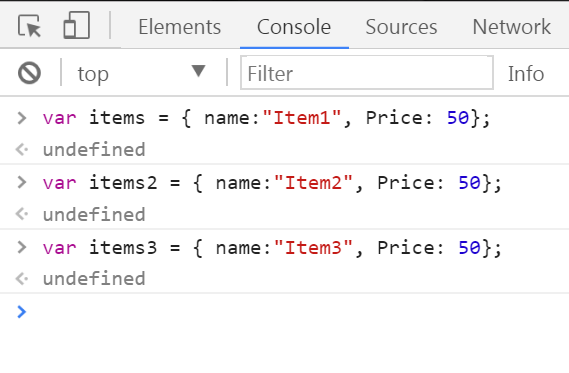
Task: Click the input chevron beside var items3
Action: (22, 247)
